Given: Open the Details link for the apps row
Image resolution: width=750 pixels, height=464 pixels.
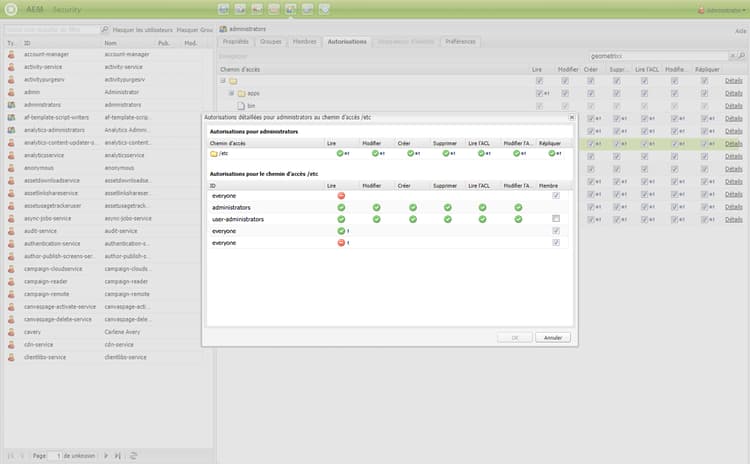Looking at the screenshot, I should (734, 93).
